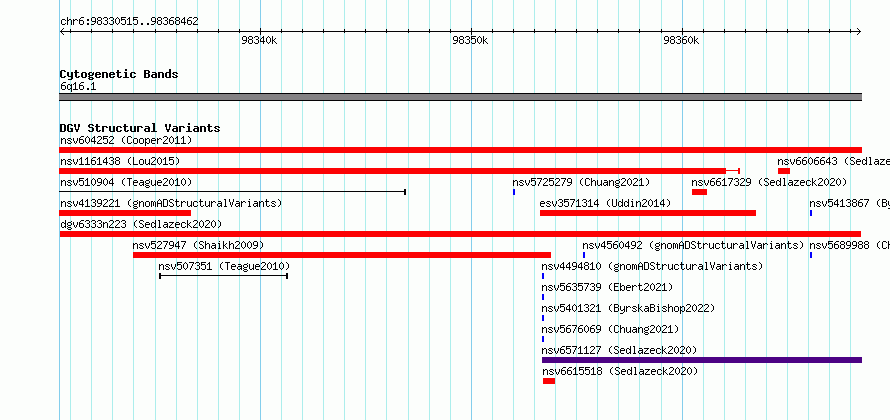Image resolution: width=890 pixels, height=420 pixels.
Task: Click the blue nsv5401321 marker
Action: [543, 318]
